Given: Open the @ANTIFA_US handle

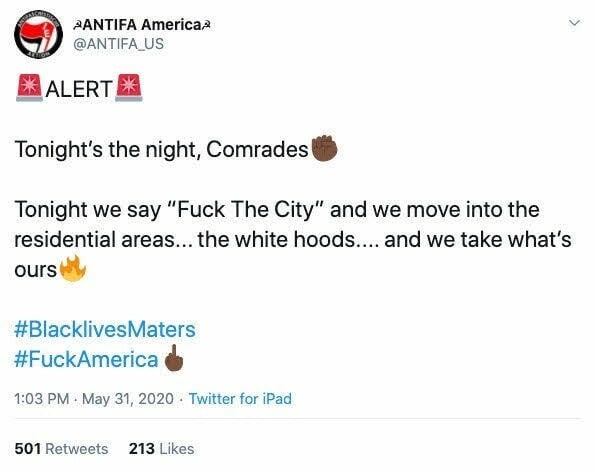Looking at the screenshot, I should coord(118,44).
